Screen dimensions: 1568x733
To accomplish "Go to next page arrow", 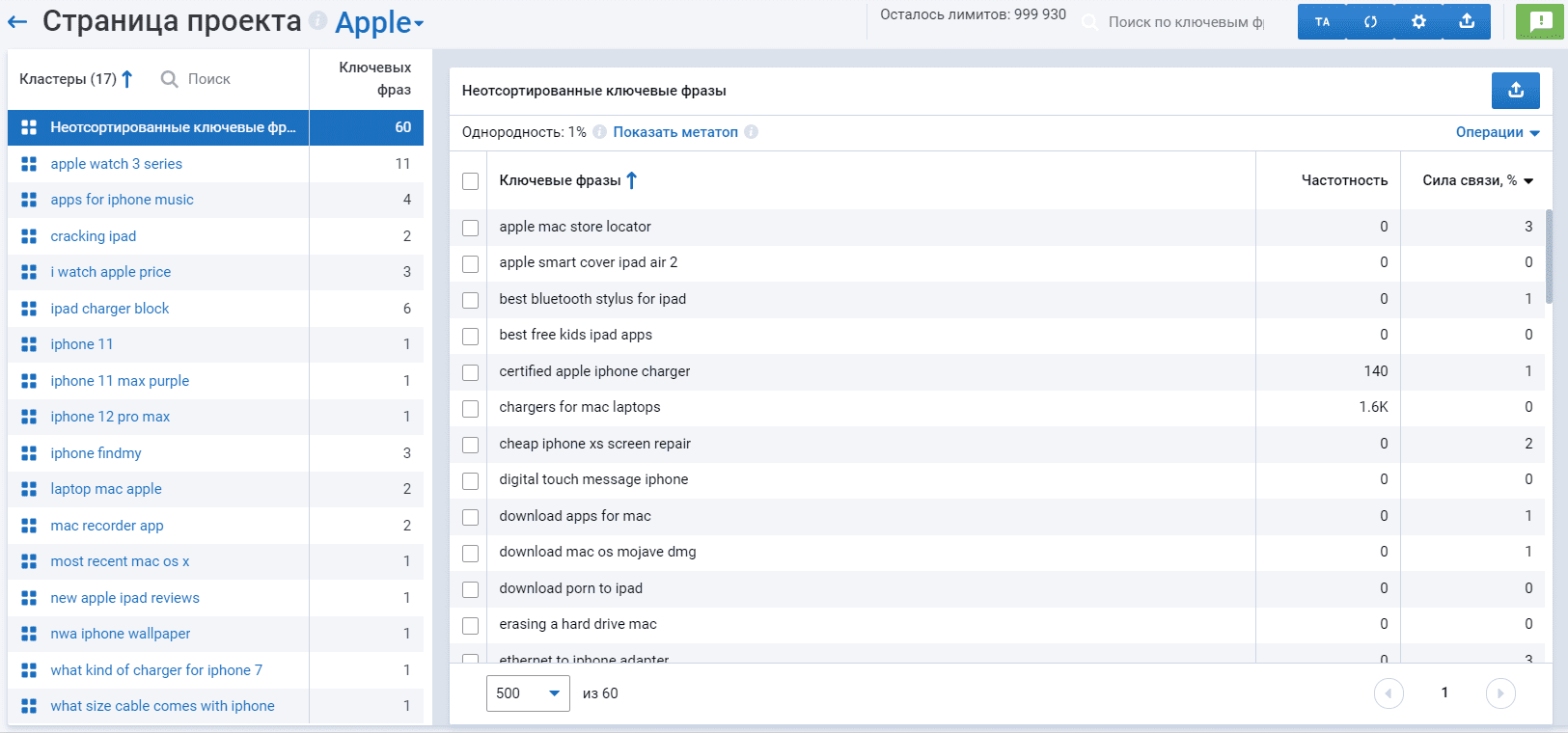I will [x=1500, y=692].
